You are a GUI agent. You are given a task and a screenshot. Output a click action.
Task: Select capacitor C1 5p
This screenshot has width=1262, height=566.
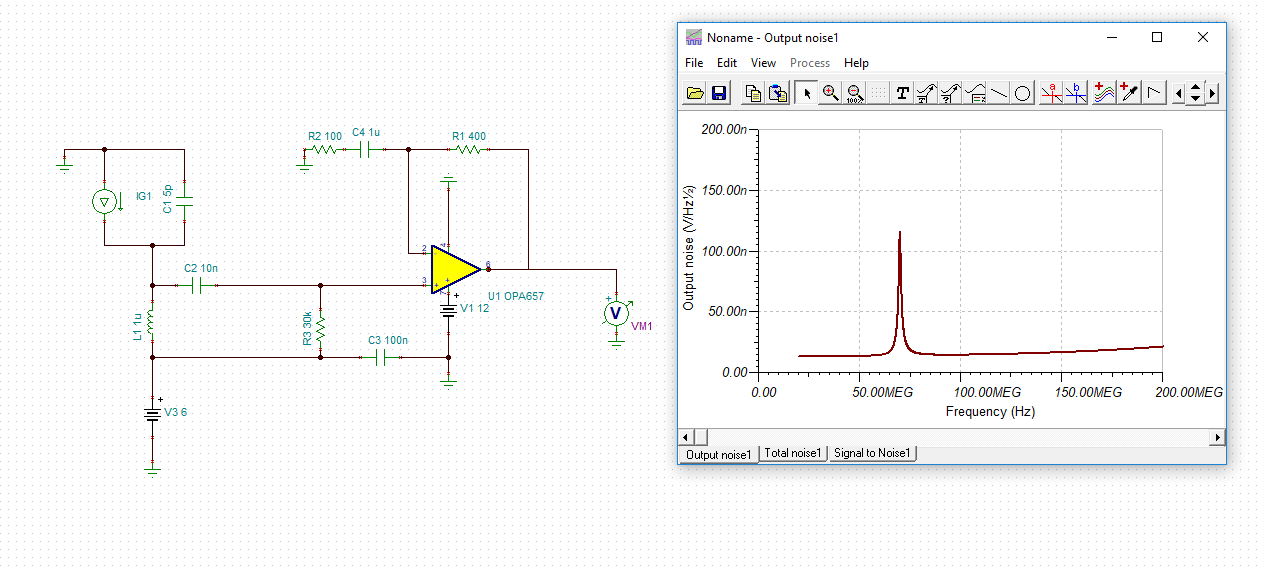pyautogui.click(x=184, y=202)
